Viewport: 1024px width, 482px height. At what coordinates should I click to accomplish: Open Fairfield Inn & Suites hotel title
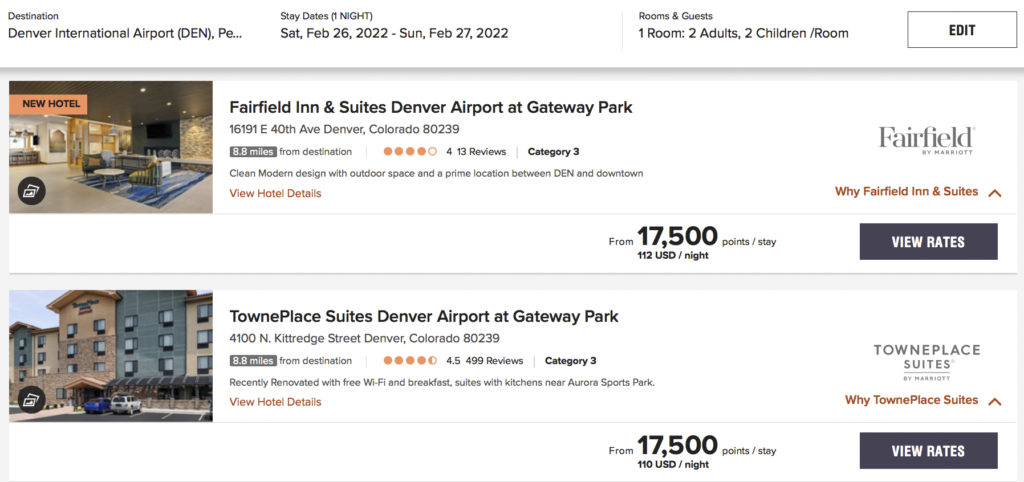431,107
